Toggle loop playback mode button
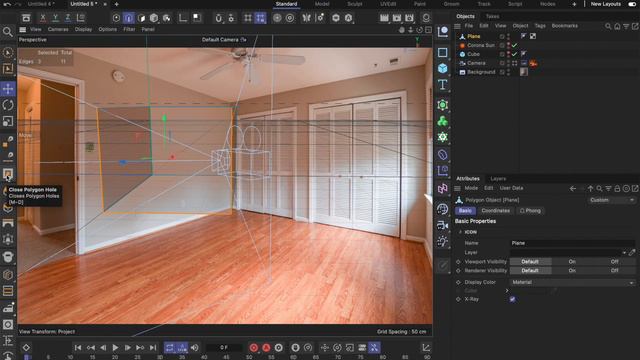 point(169,347)
